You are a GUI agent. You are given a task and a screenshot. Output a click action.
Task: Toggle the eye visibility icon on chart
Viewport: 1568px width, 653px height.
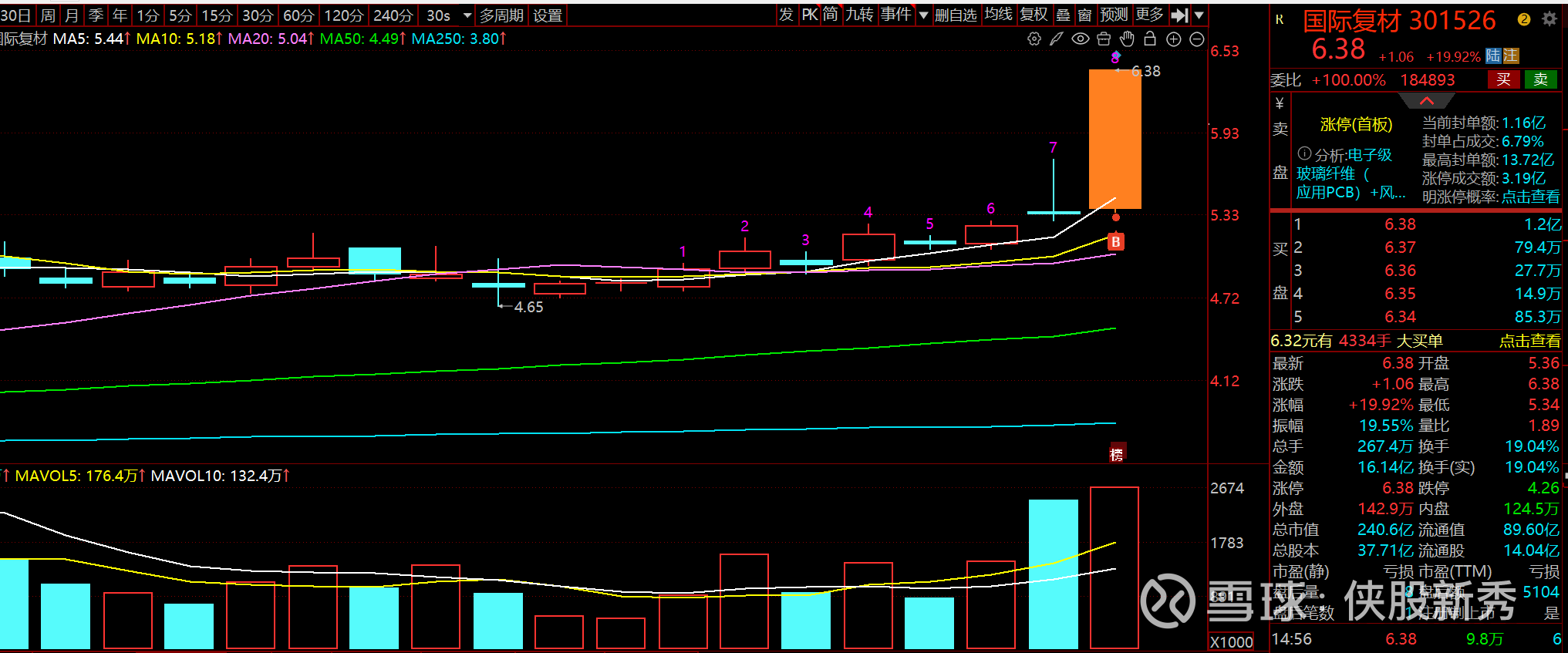pyautogui.click(x=1081, y=39)
